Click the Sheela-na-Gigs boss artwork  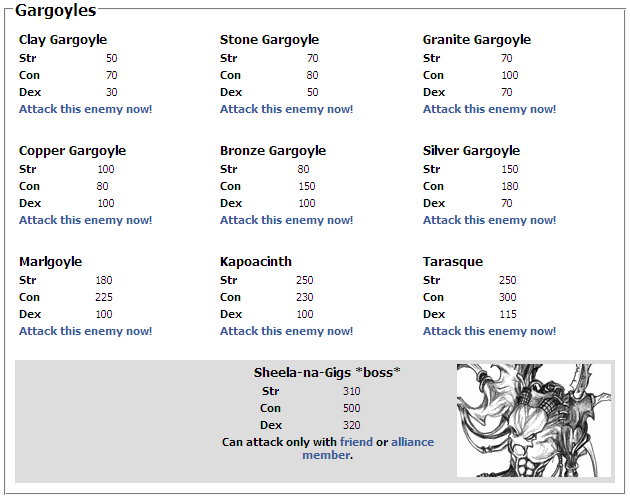pos(534,421)
